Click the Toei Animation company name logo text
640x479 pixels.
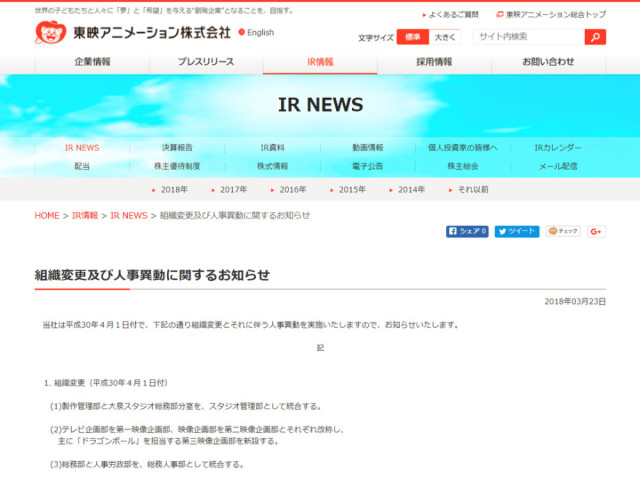152,33
